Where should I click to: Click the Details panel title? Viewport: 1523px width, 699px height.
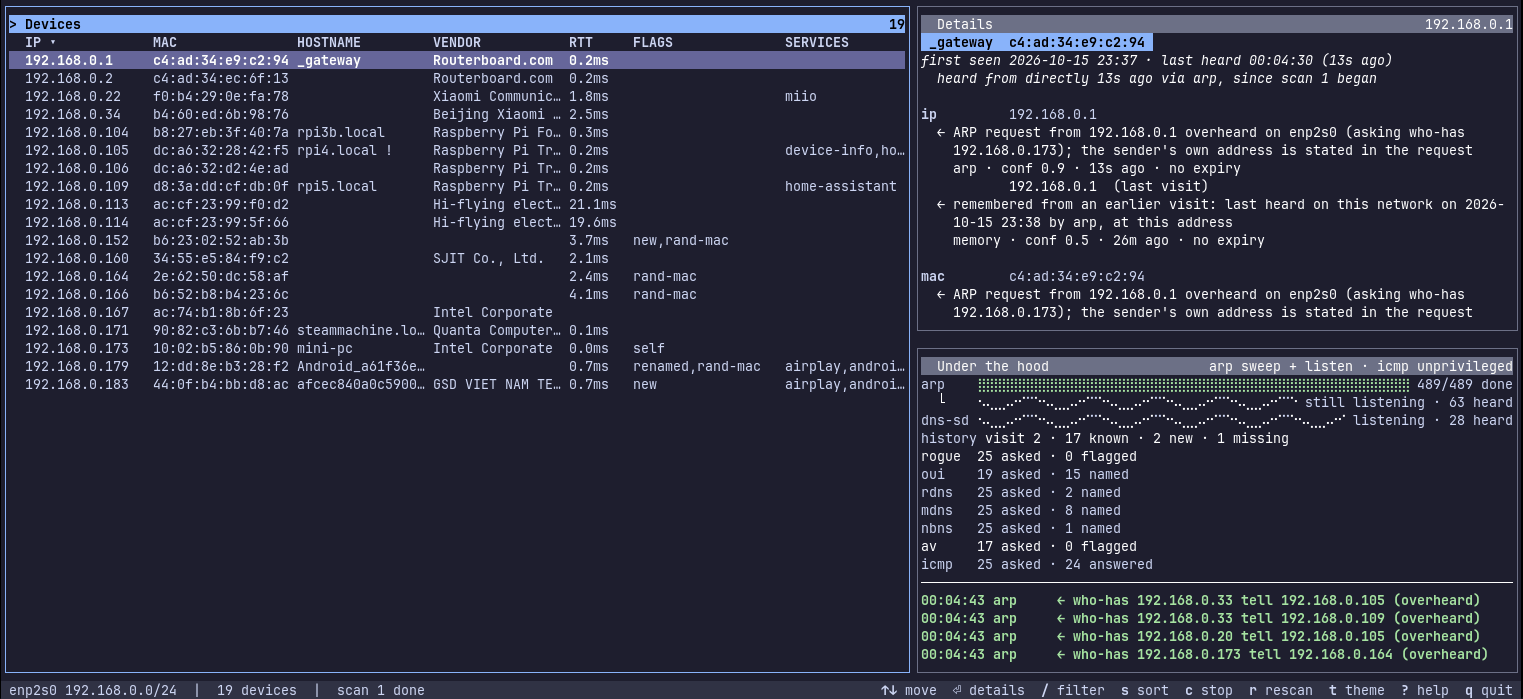pos(965,25)
